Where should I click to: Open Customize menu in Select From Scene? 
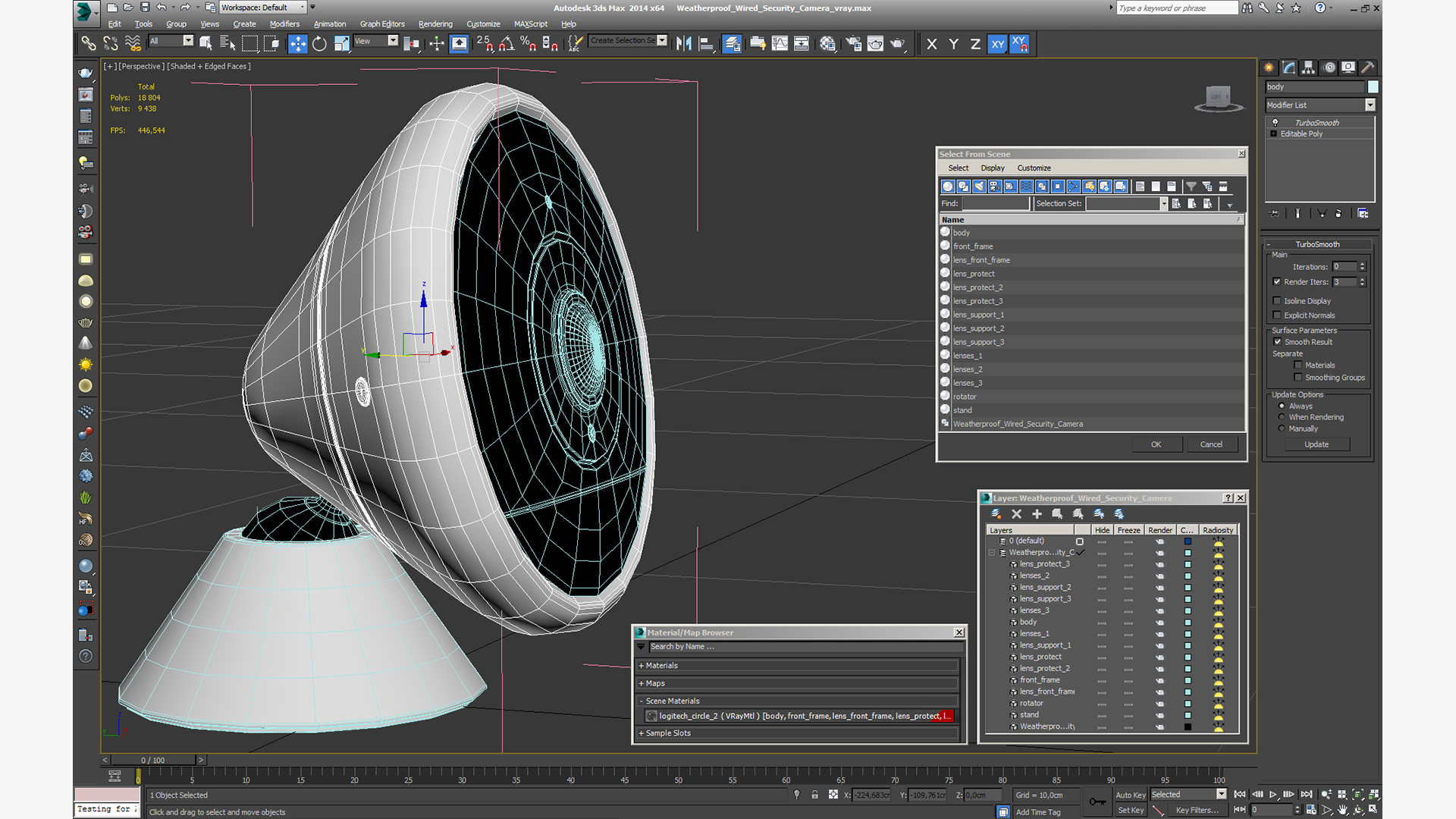coord(1034,168)
